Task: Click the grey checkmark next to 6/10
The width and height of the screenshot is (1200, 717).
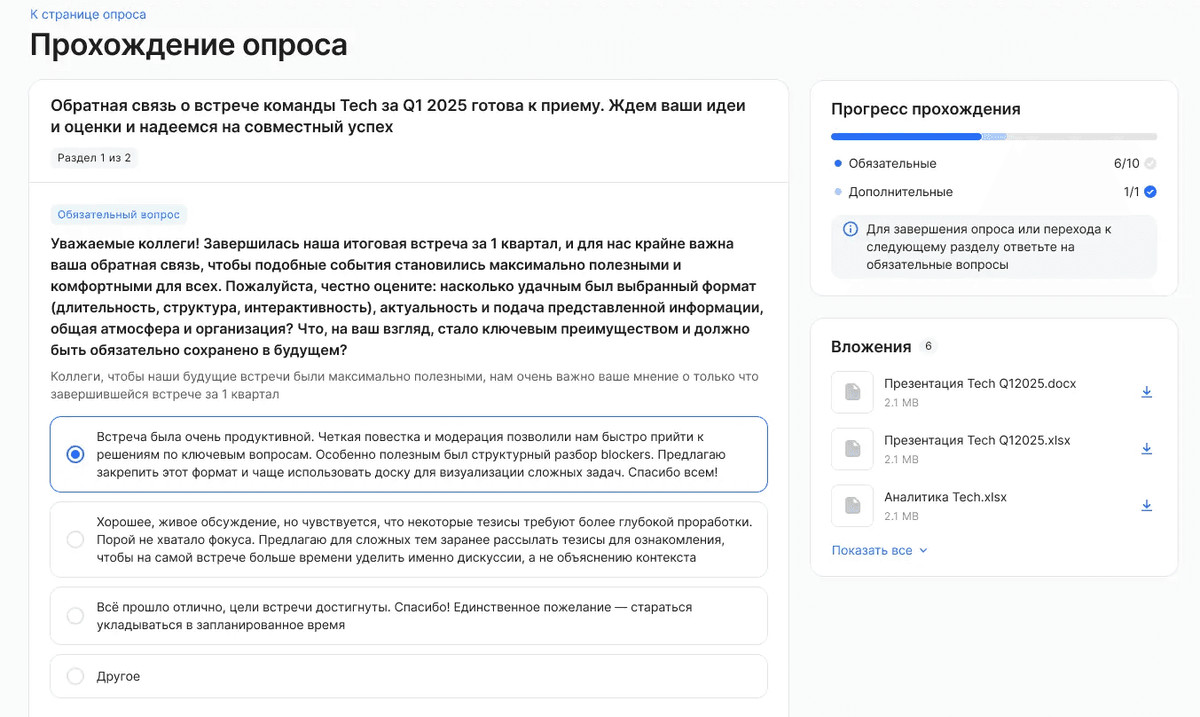Action: [x=1150, y=163]
